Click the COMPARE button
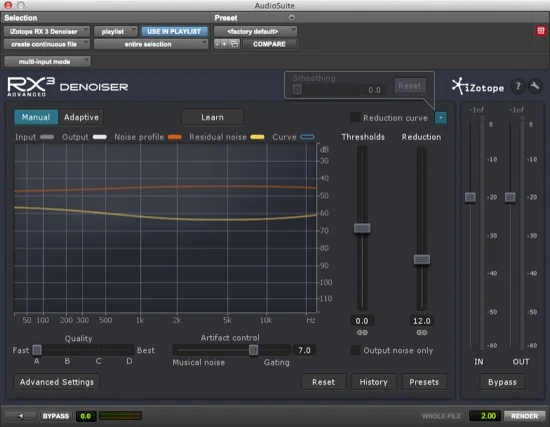The height and width of the screenshot is (427, 550). tap(269, 44)
